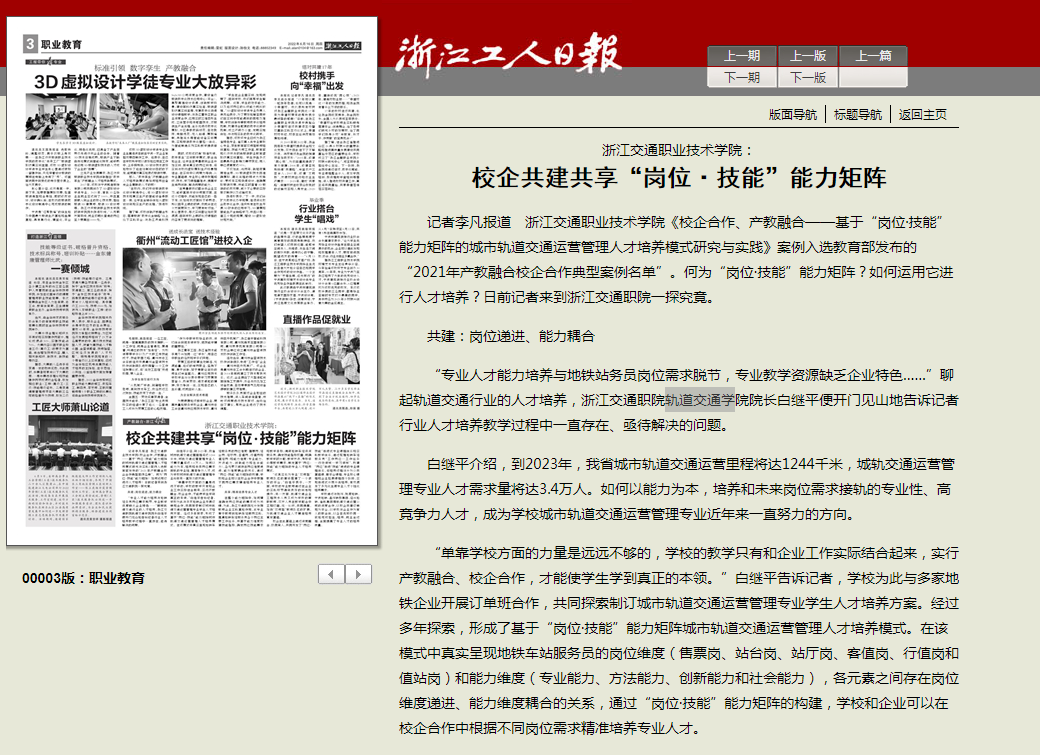
Task: Open 校村携手向幸福出发 article in thumbnail
Action: point(316,81)
